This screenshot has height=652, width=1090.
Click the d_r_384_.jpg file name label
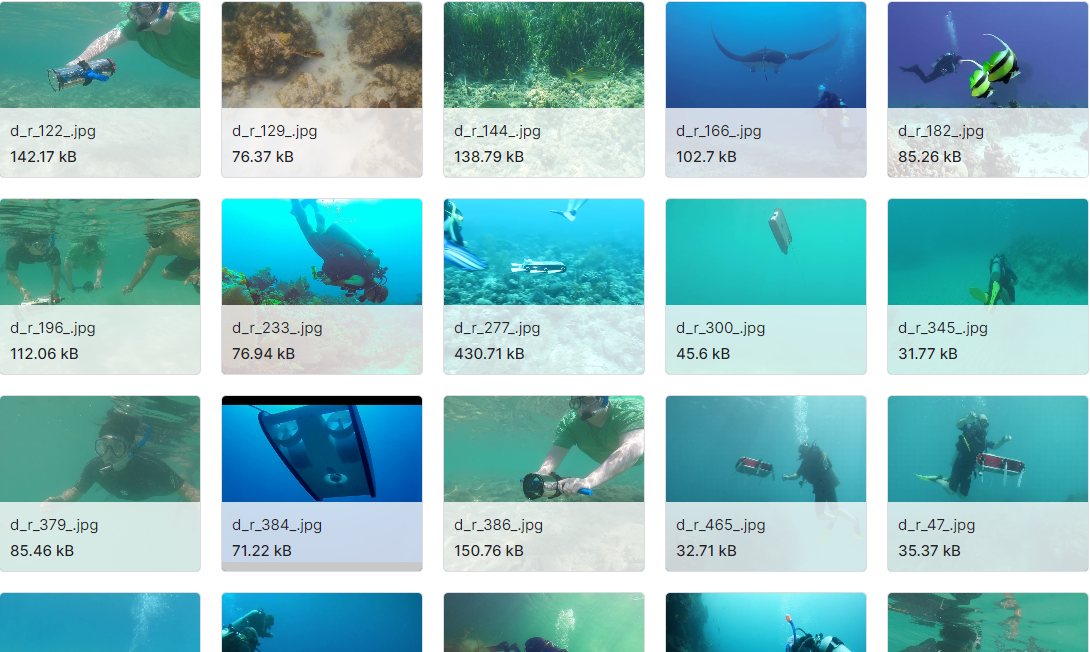[x=277, y=525]
